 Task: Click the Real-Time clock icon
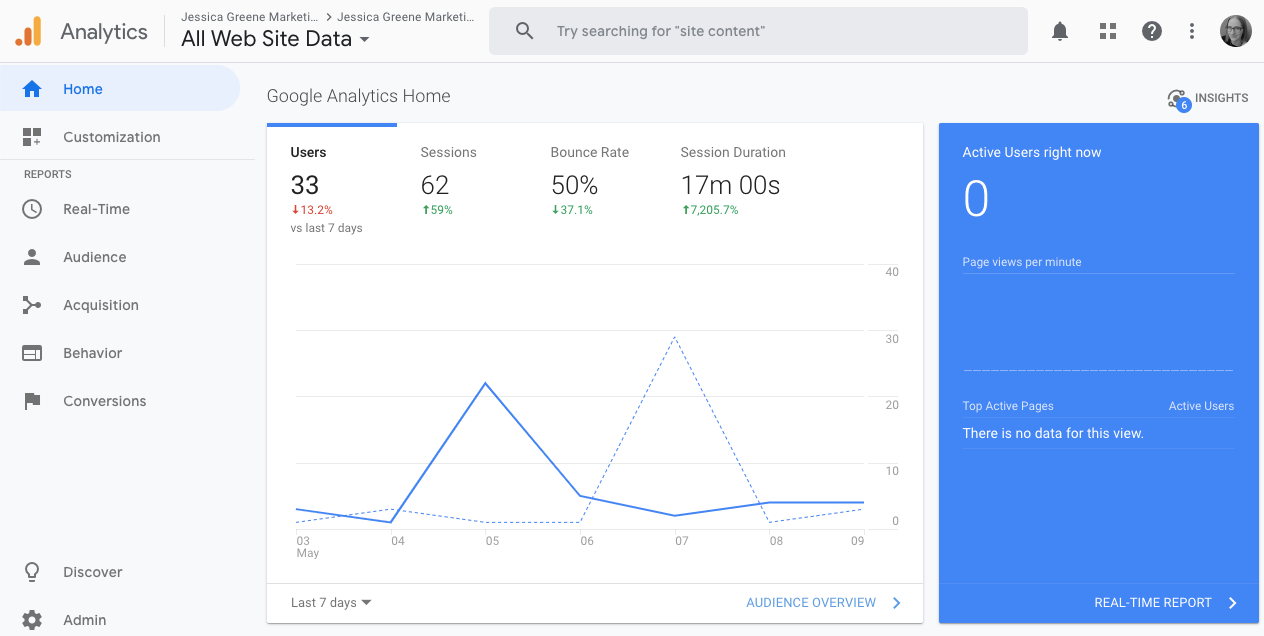(32, 209)
